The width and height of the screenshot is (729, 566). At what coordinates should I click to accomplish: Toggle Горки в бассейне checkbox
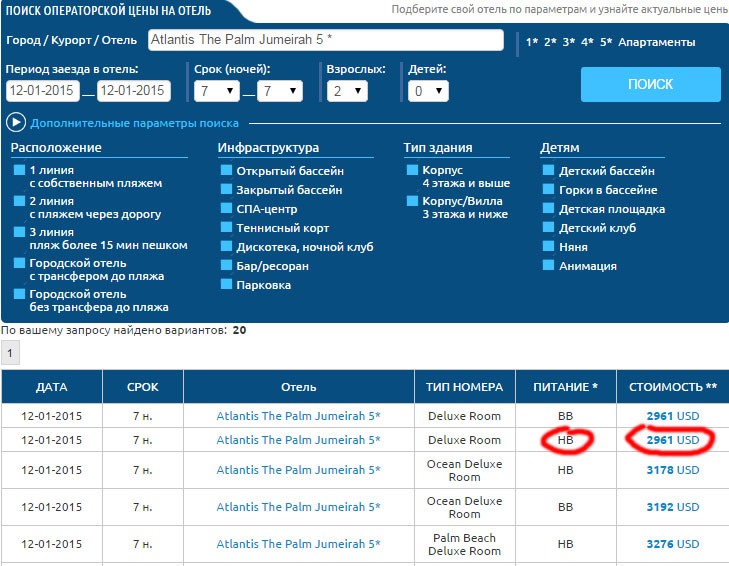pyautogui.click(x=549, y=189)
